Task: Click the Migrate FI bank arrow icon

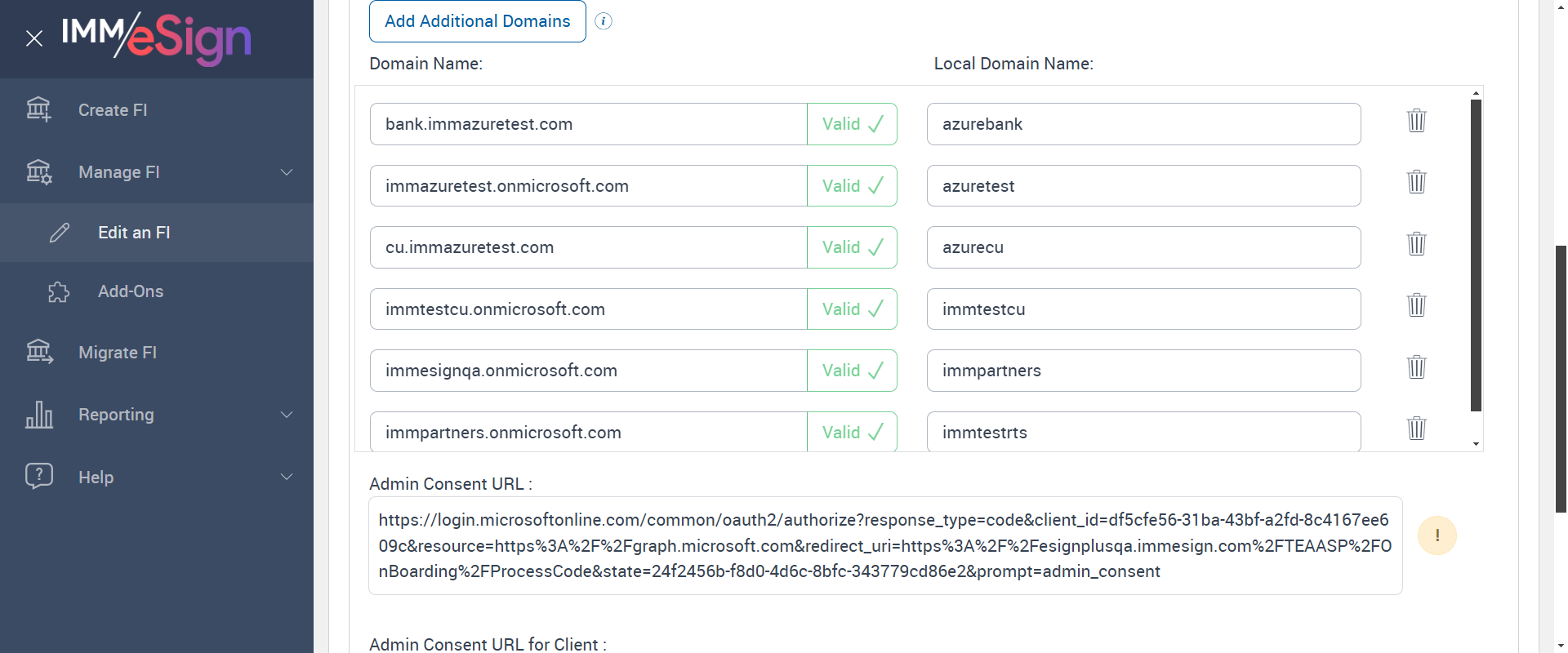Action: click(x=39, y=352)
